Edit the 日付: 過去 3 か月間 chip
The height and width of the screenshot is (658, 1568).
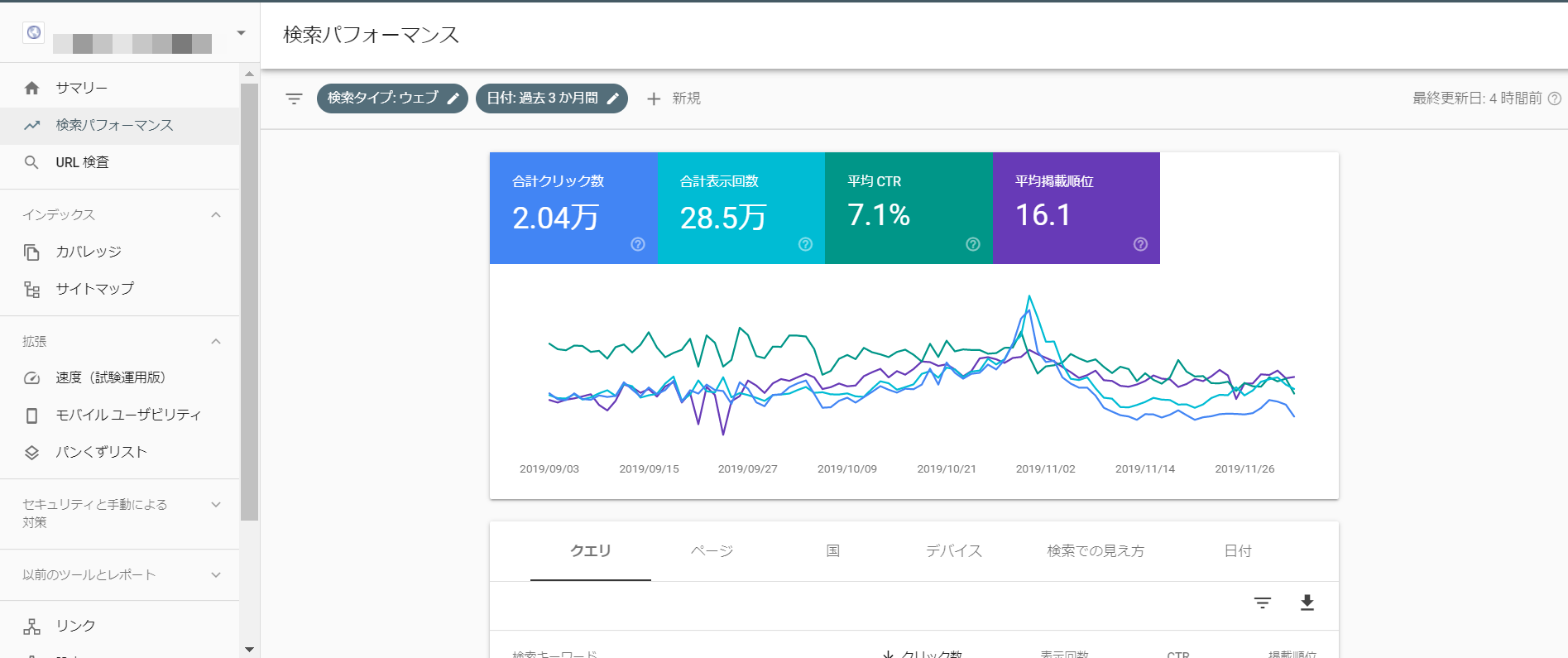point(551,98)
